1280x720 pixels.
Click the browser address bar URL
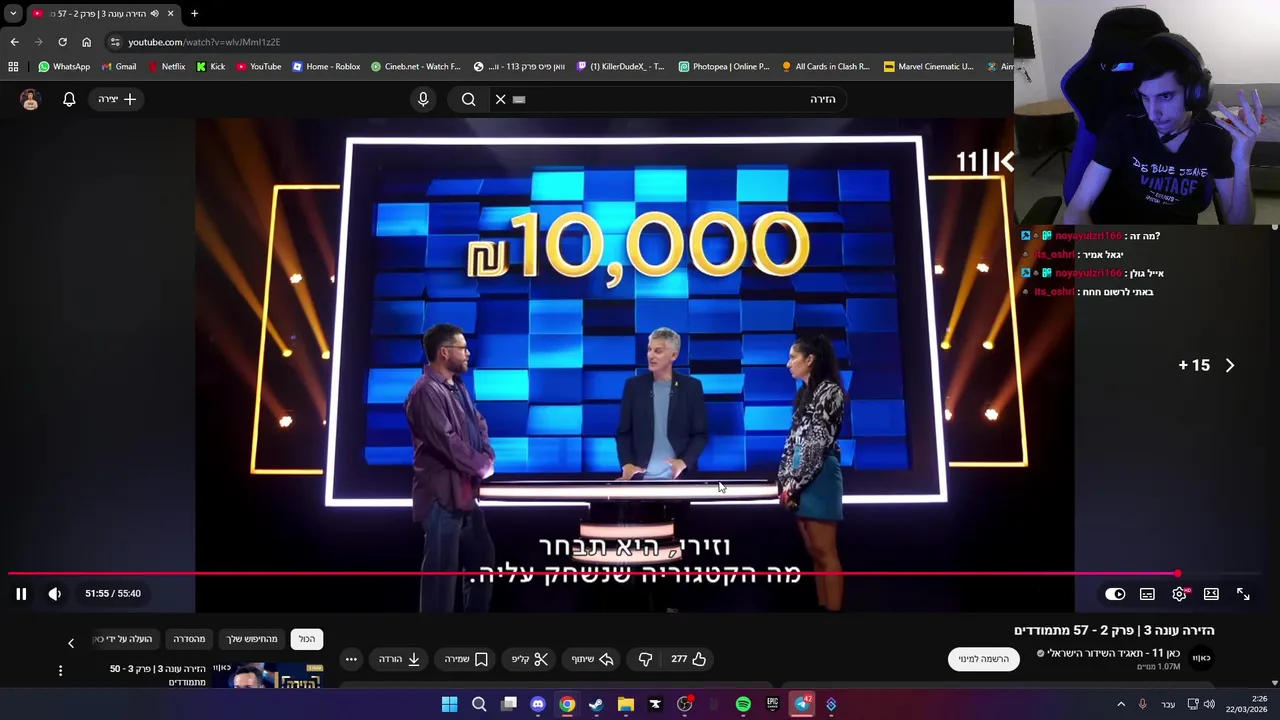pyautogui.click(x=204, y=42)
